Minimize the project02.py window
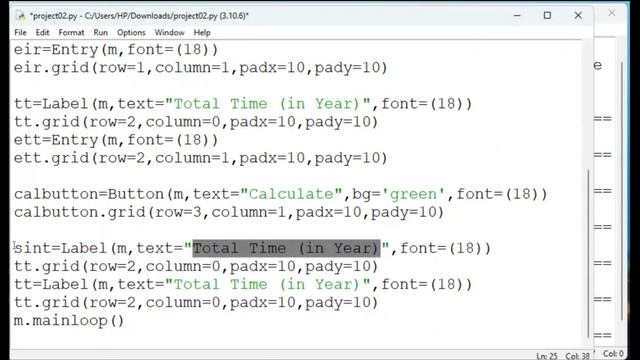Viewport: 640px width, 360px height. pos(517,16)
